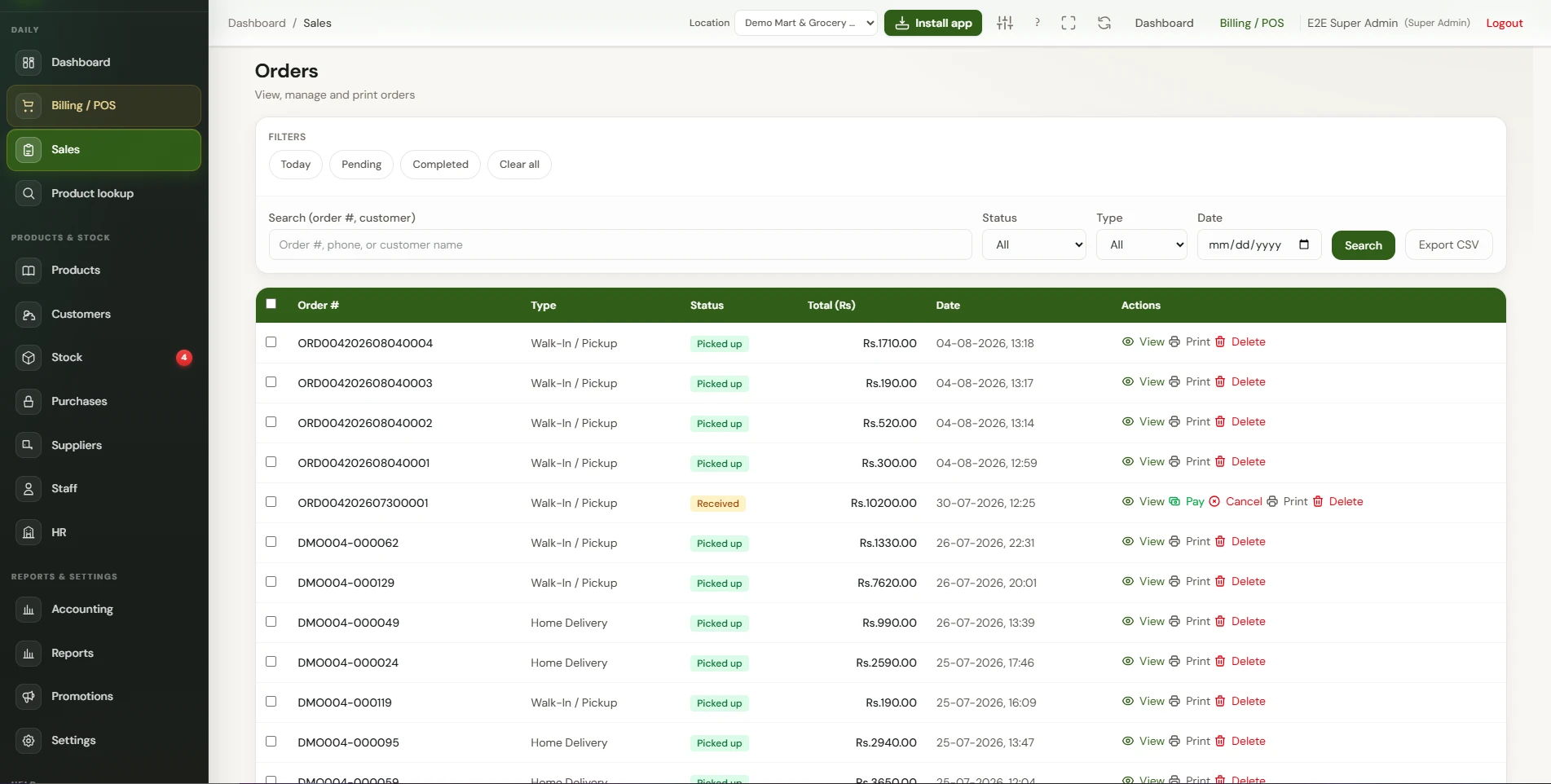Click the Received status badge
This screenshot has height=784, width=1551.
(x=717, y=504)
